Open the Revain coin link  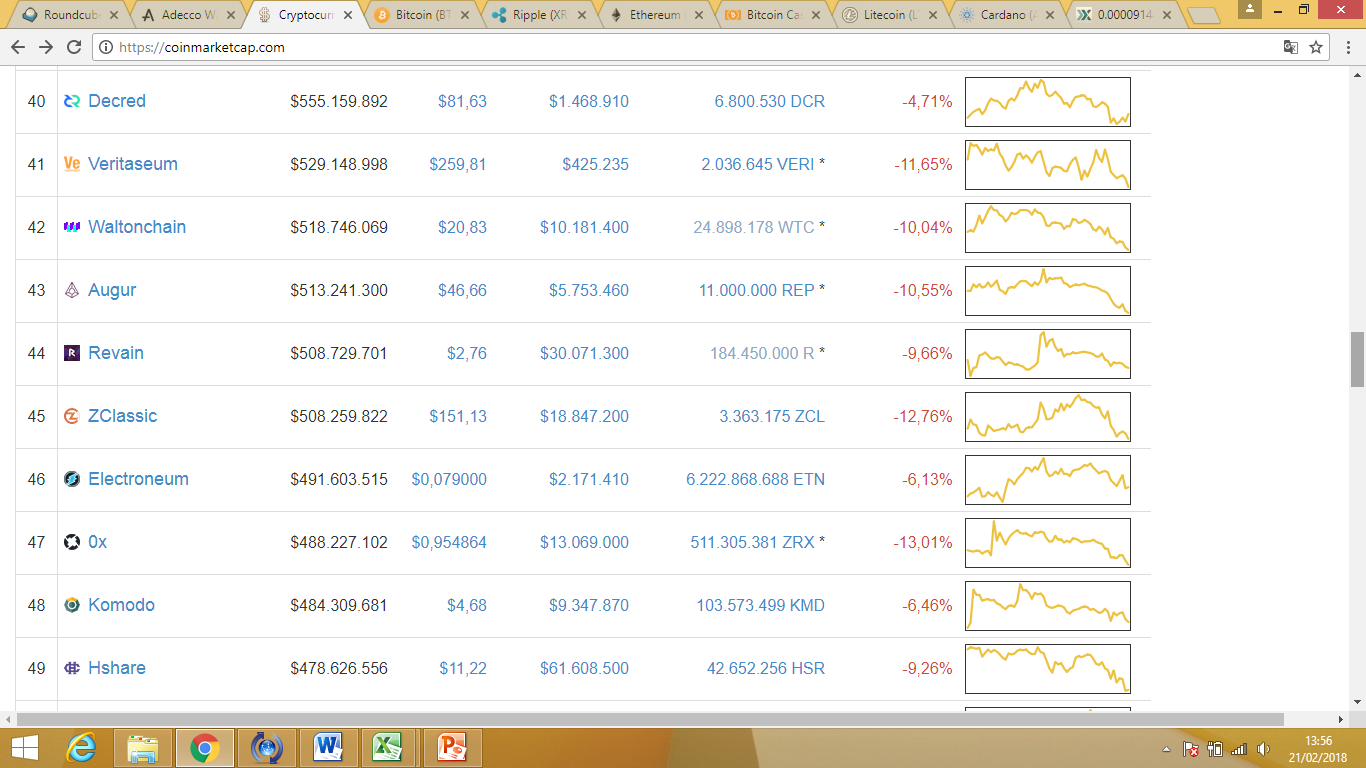point(116,353)
